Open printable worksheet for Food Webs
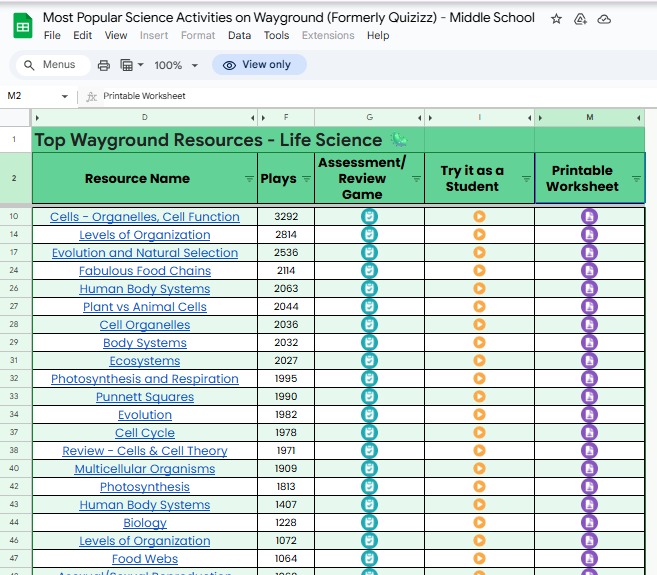 point(589,559)
